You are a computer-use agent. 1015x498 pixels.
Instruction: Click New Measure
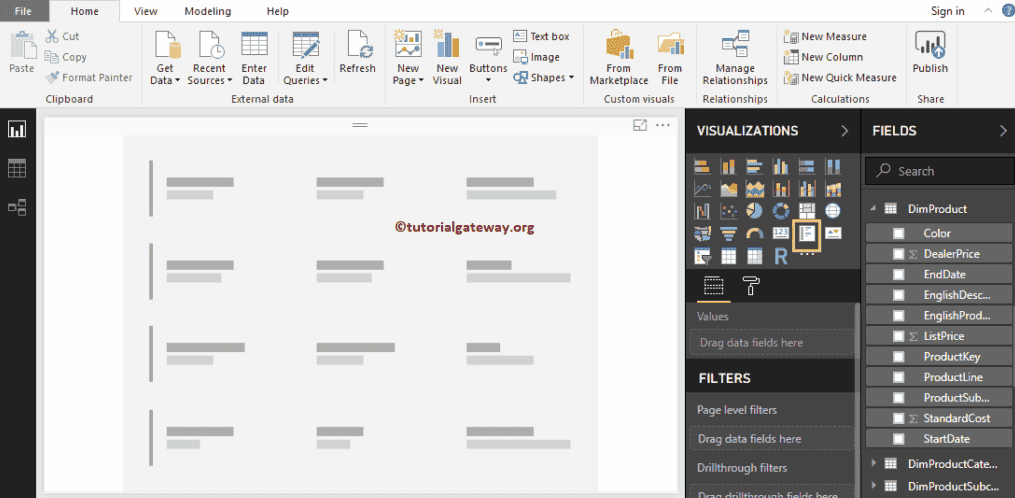(825, 37)
